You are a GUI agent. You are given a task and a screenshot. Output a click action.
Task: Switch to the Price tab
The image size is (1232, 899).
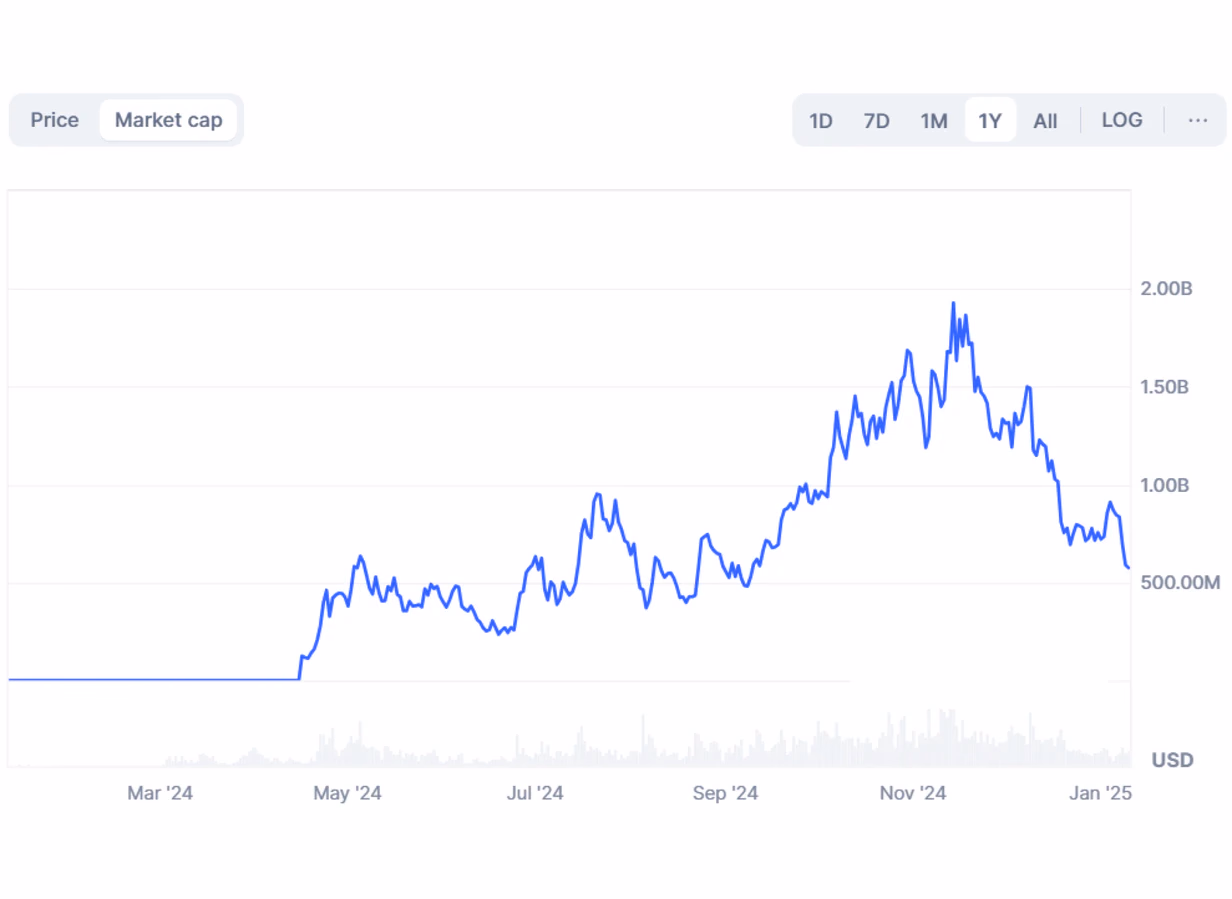tap(54, 120)
